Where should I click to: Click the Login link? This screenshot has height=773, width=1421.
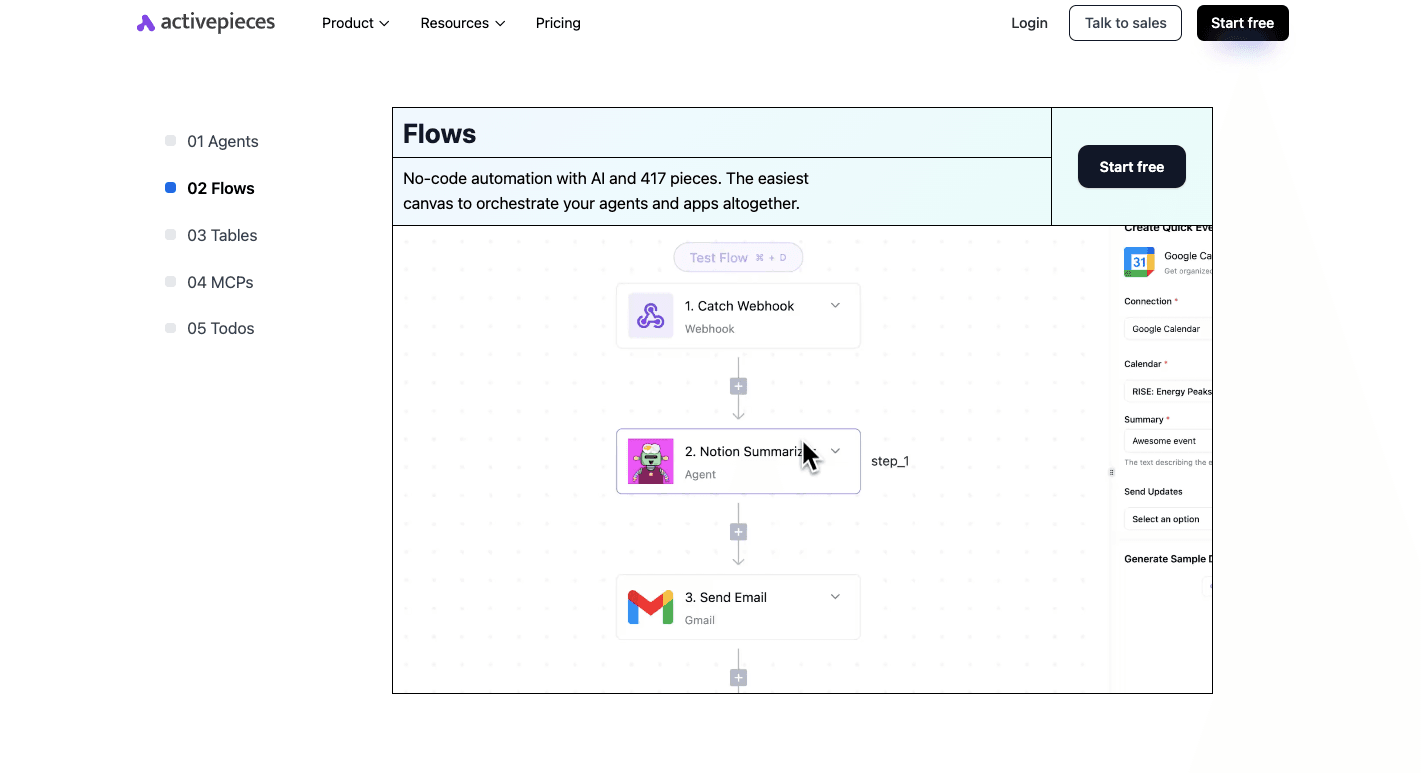(1029, 23)
